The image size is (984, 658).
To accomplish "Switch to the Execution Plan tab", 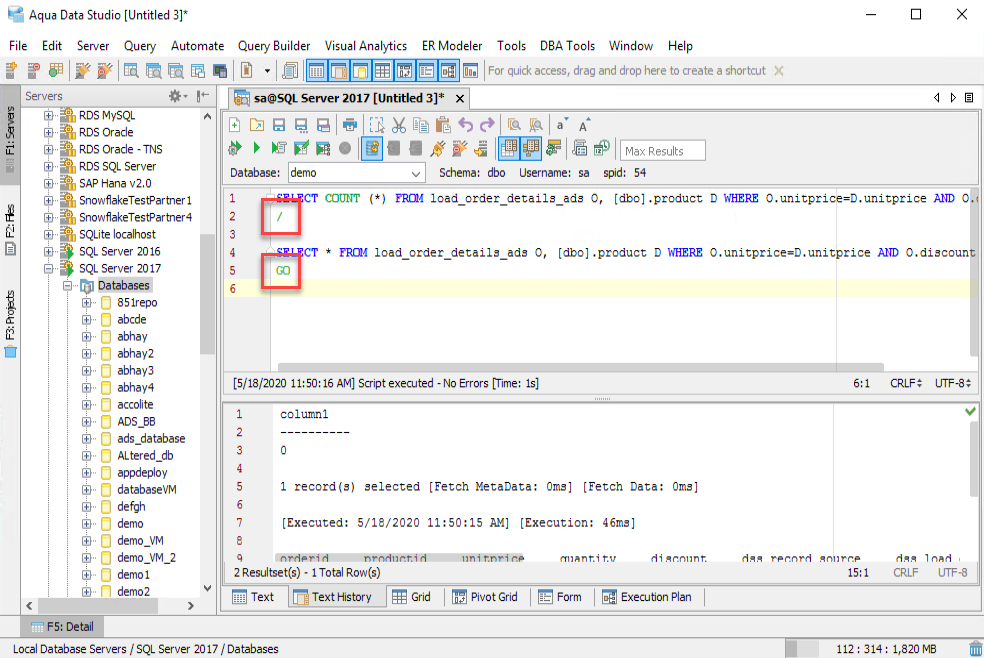I will (647, 597).
